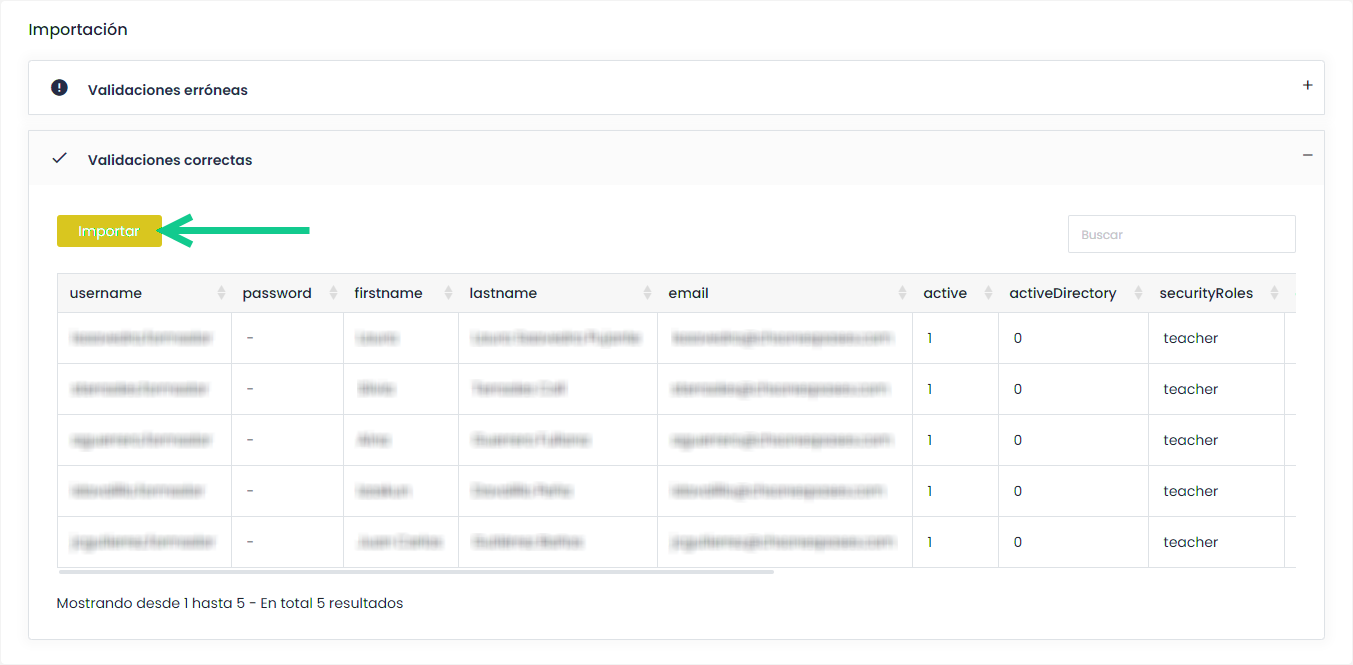1353x665 pixels.
Task: Sort by email column sort icon
Action: [x=902, y=293]
